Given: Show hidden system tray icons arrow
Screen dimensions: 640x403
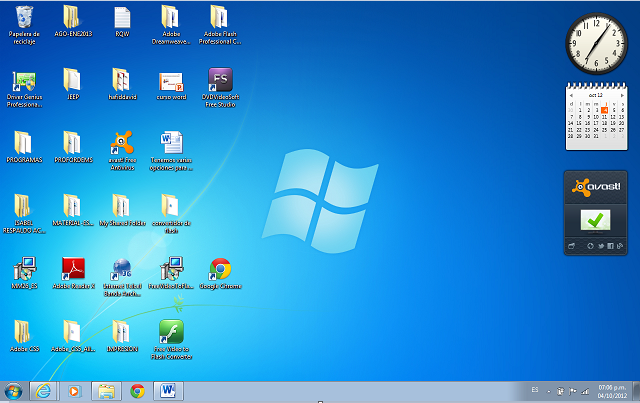Looking at the screenshot, I should 549,391.
